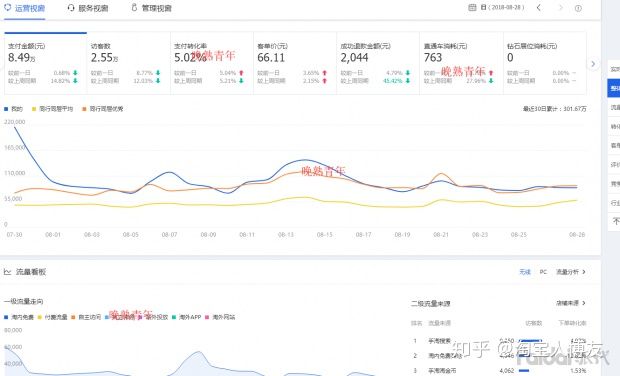This screenshot has height=376, width=620.
Task: Toggle the 淘外APP traffic legend item
Action: (187, 317)
